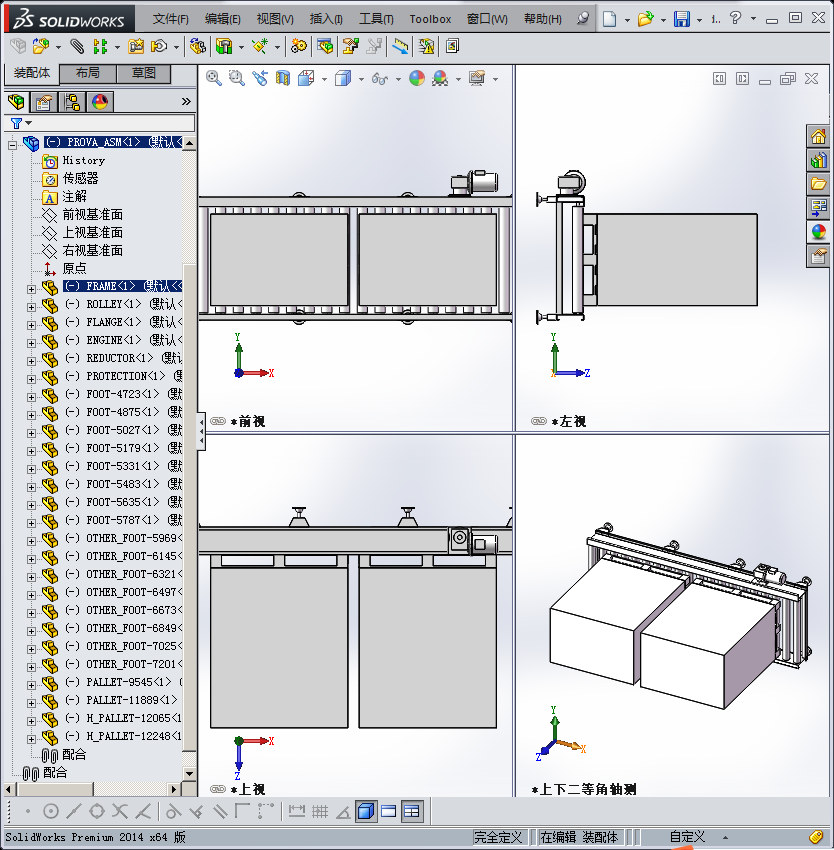Toggle the linked views icon beside 上视

coord(217,789)
